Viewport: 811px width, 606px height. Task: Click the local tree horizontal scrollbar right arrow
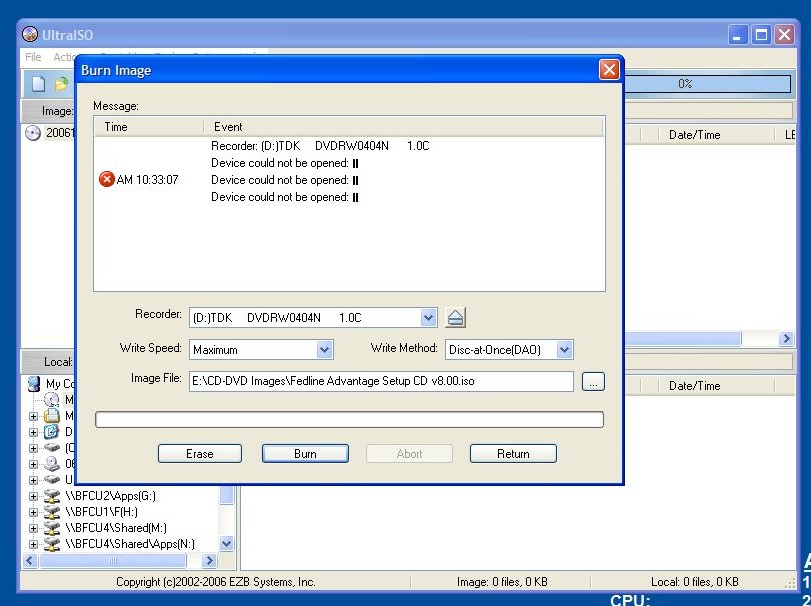pyautogui.click(x=209, y=560)
